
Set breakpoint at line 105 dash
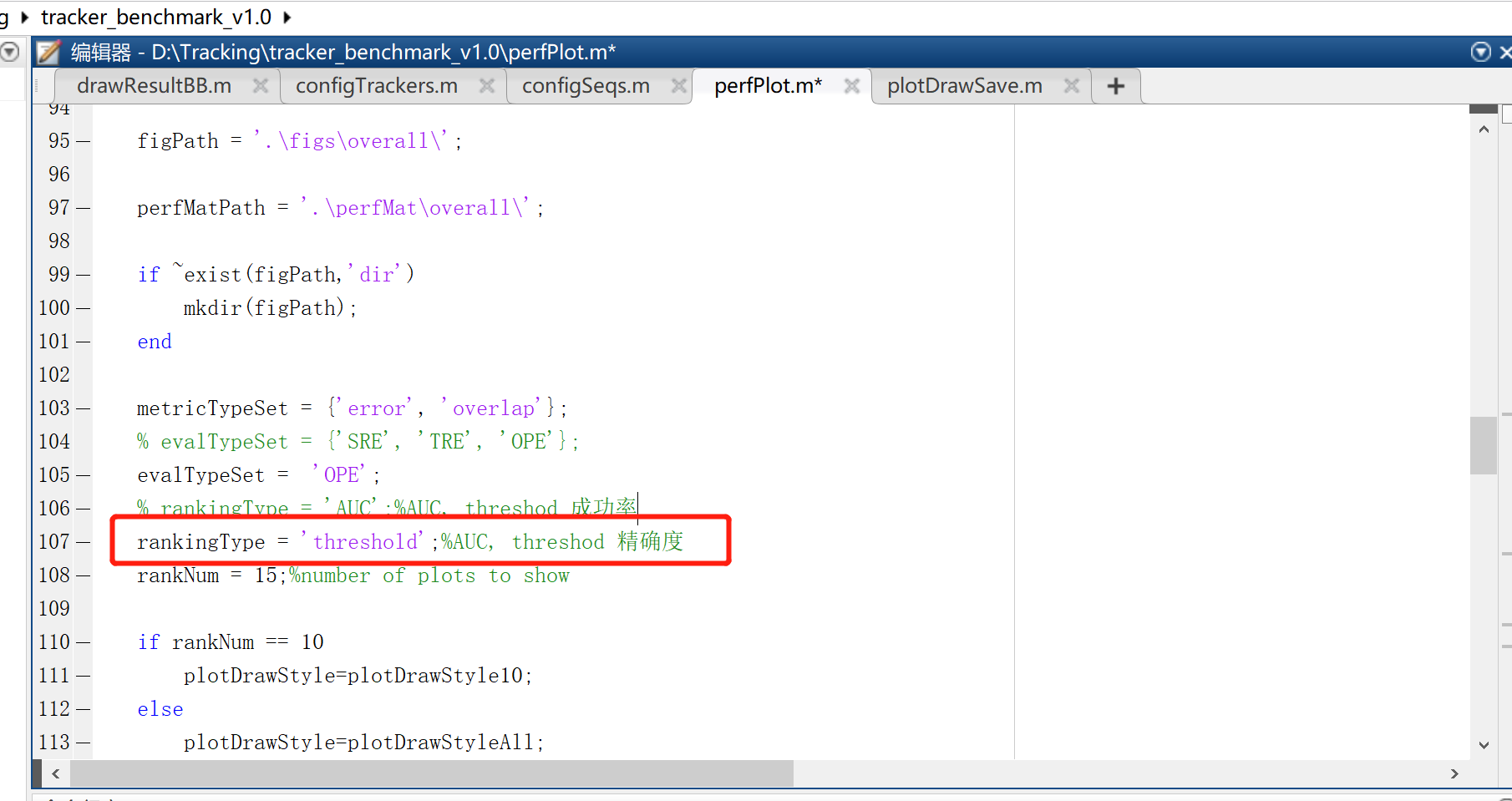coord(83,475)
